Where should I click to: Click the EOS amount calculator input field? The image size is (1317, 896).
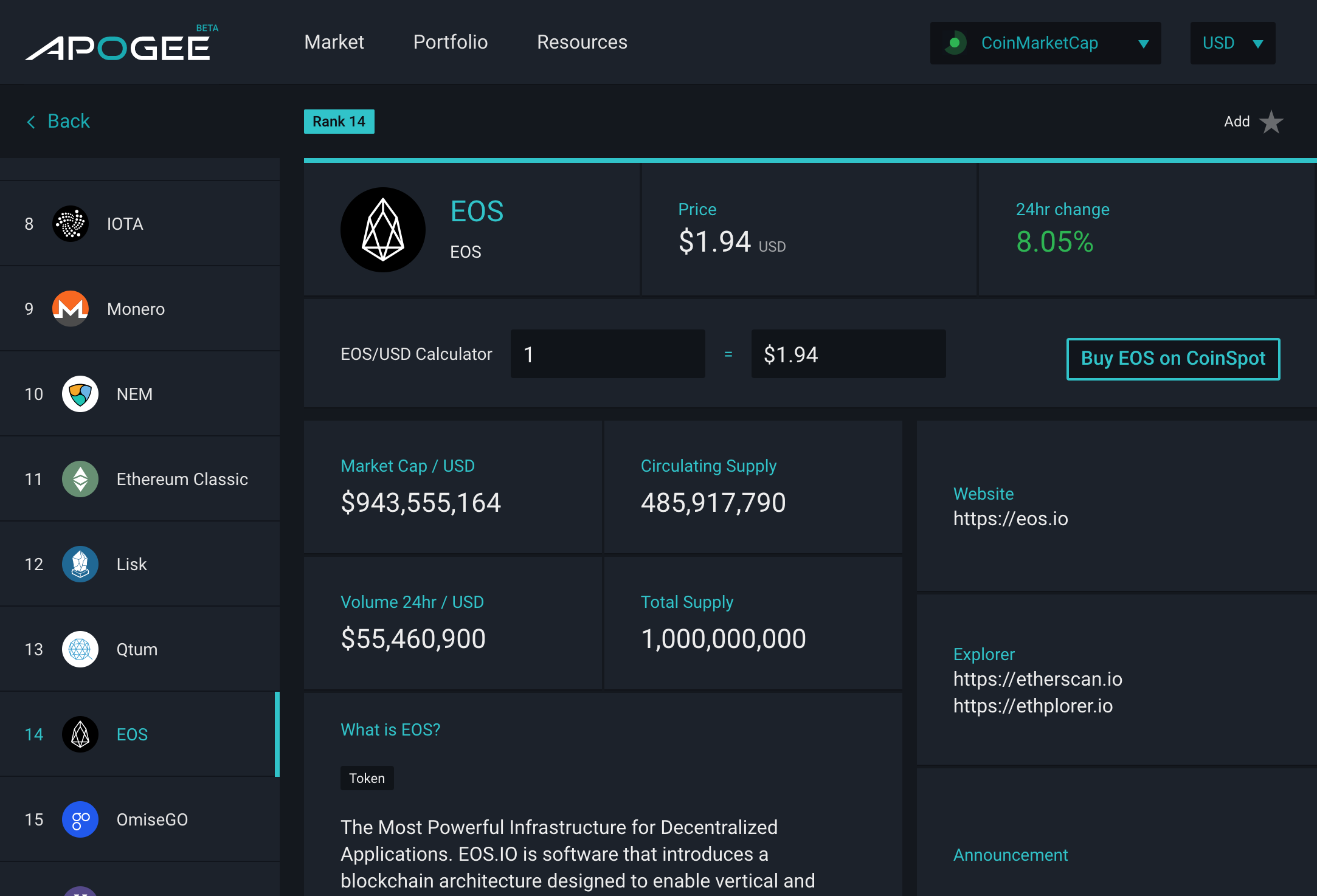[x=608, y=354]
